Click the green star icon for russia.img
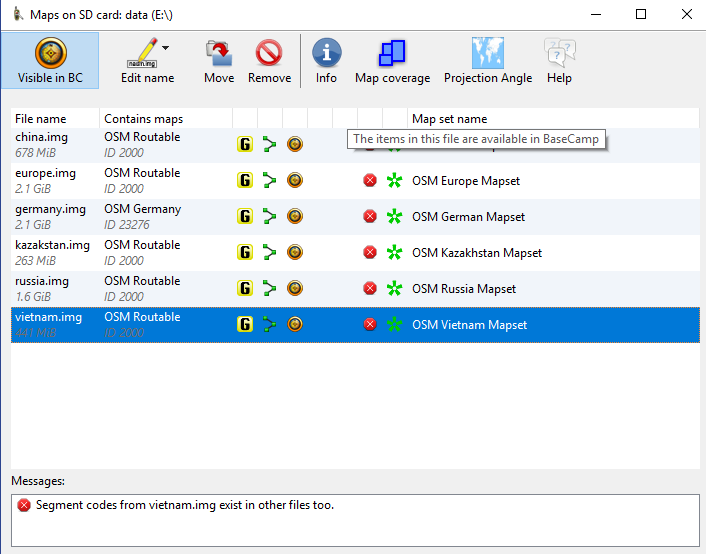Image resolution: width=706 pixels, height=554 pixels. click(394, 289)
